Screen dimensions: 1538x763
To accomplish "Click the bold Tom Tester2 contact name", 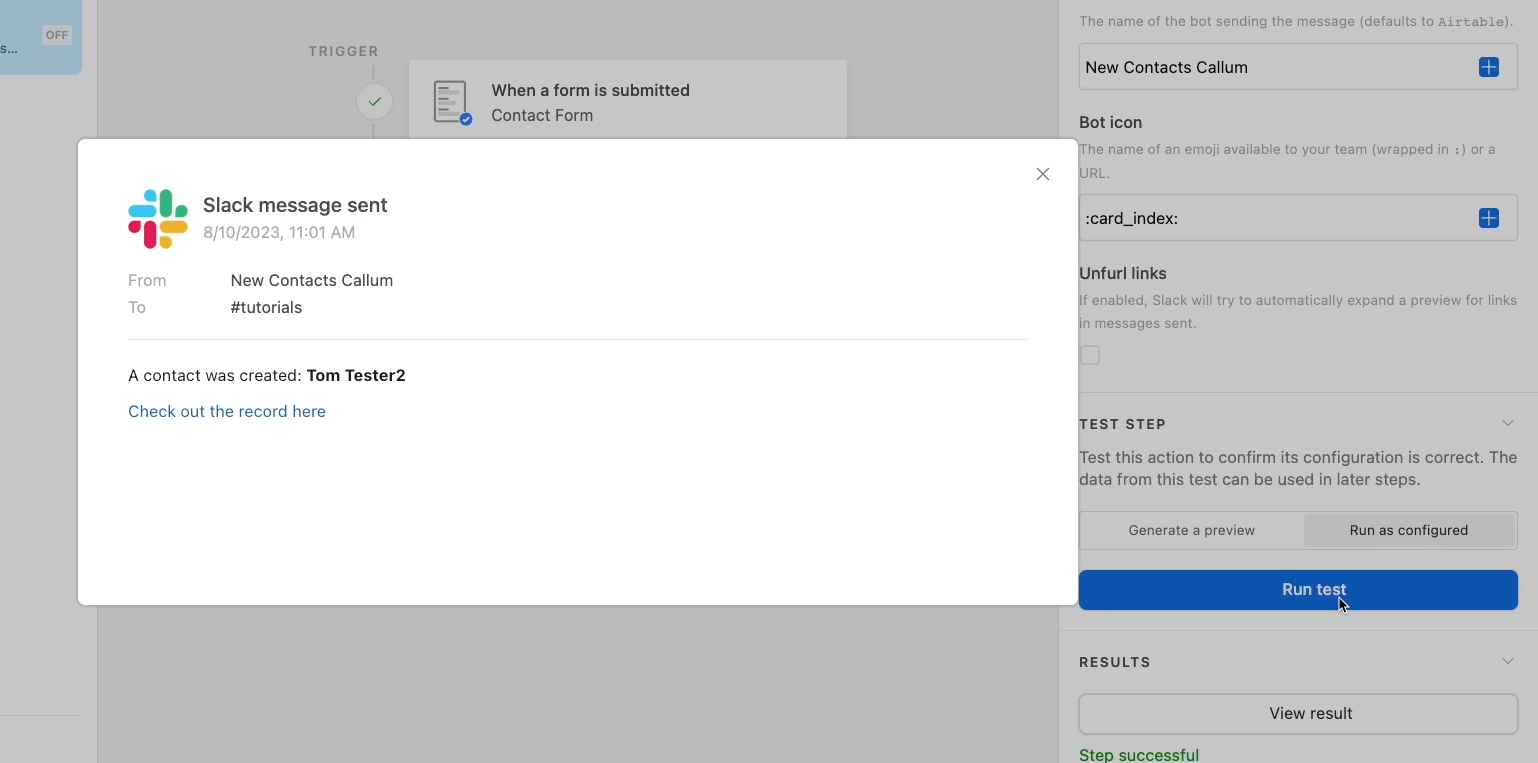I will 356,375.
